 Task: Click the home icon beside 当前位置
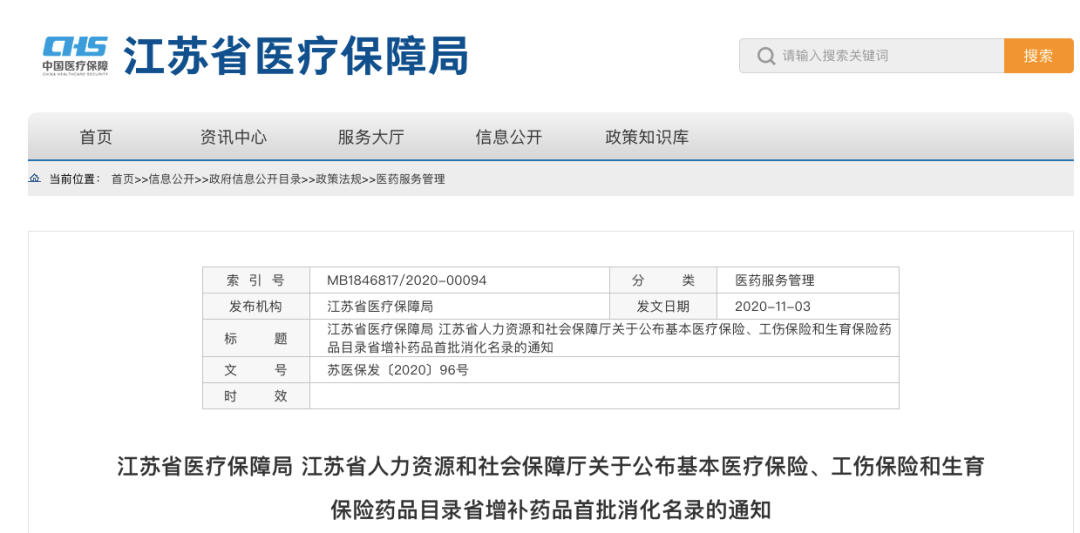click(x=34, y=179)
